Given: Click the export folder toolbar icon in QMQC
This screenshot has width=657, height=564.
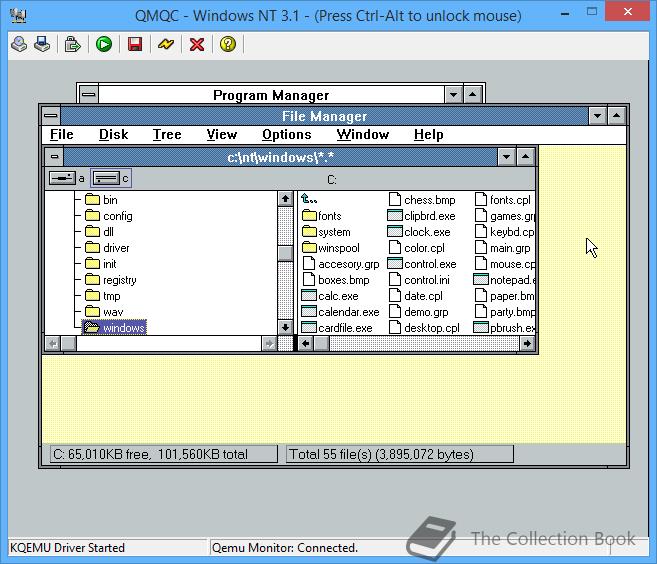Looking at the screenshot, I should (x=72, y=44).
